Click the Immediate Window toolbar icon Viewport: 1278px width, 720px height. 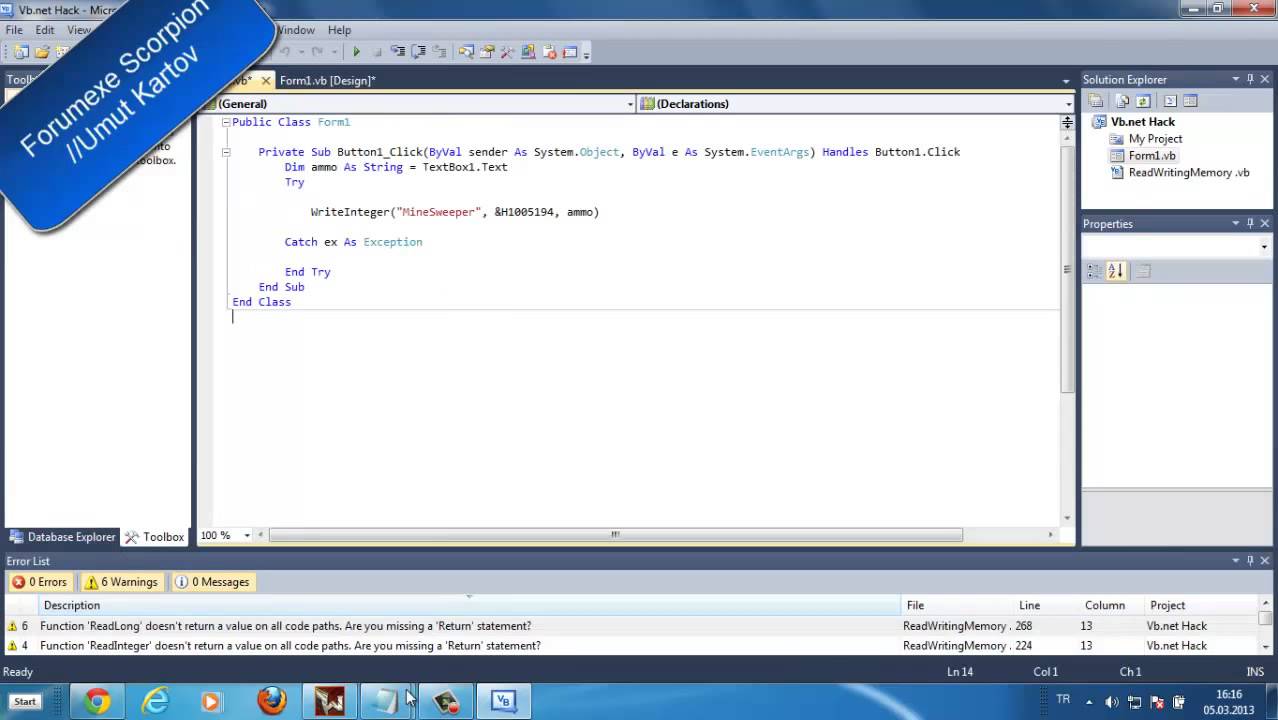[570, 52]
